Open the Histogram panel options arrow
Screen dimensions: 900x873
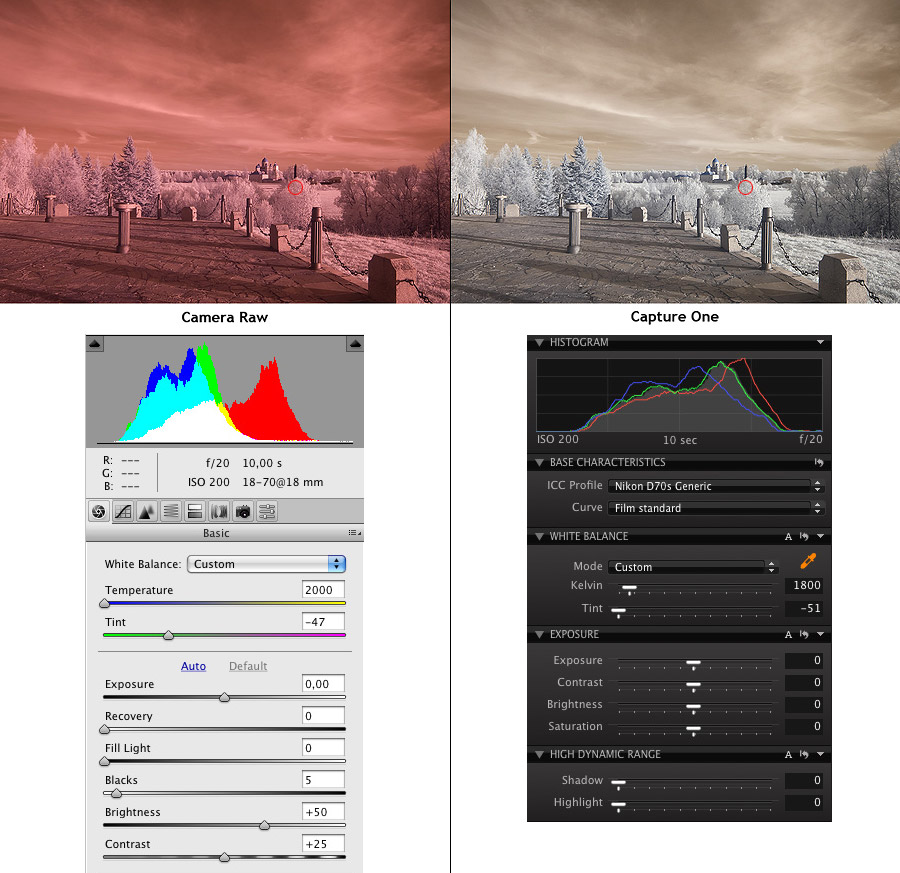click(x=821, y=342)
